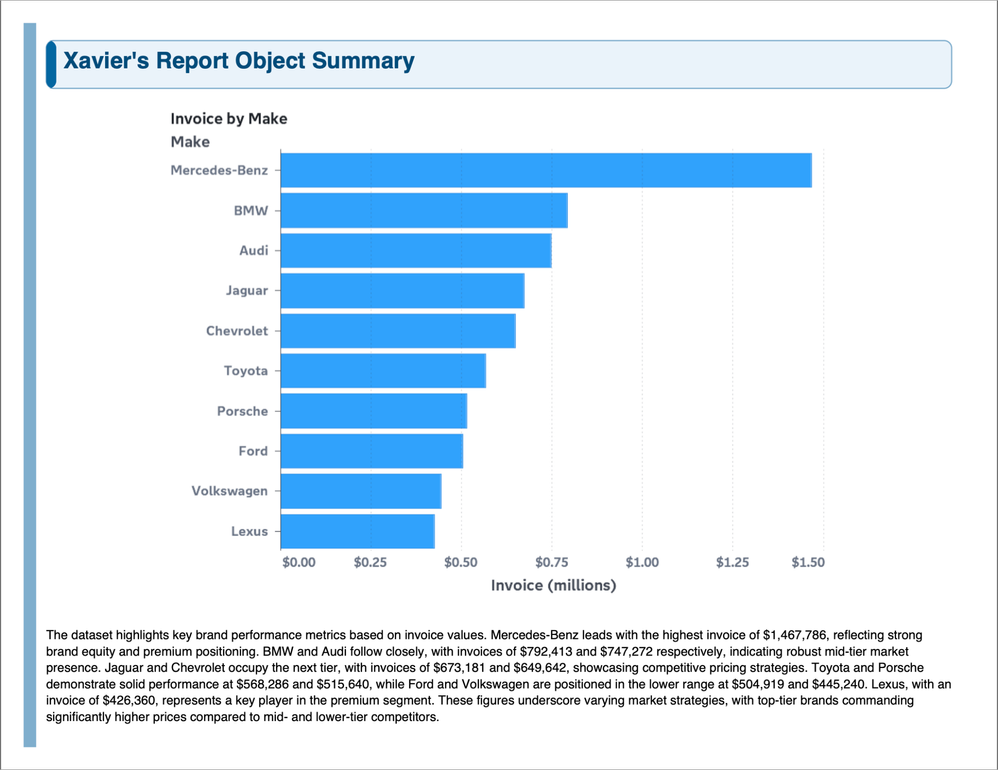
Task: Click the $0.50 axis tick label
Action: coord(461,563)
